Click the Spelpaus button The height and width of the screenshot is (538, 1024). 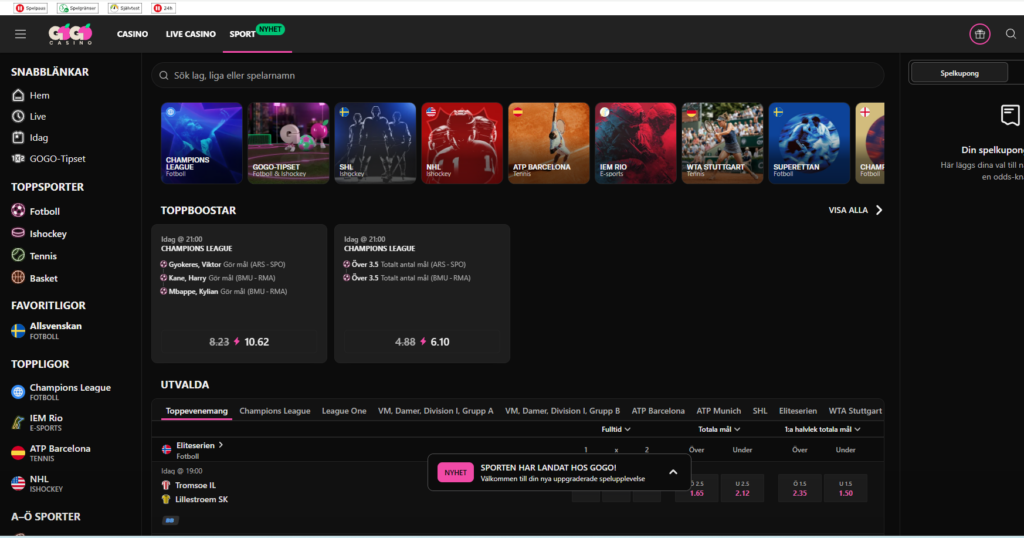point(31,8)
